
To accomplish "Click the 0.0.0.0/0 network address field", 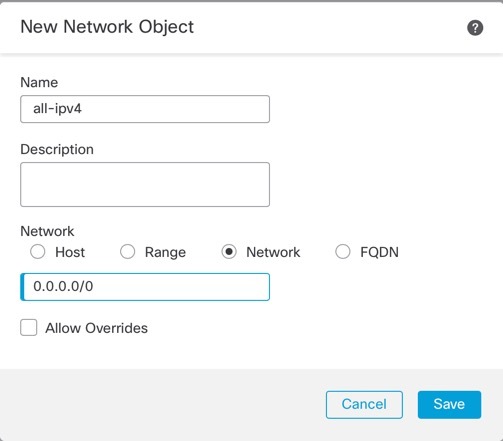I will 145,287.
